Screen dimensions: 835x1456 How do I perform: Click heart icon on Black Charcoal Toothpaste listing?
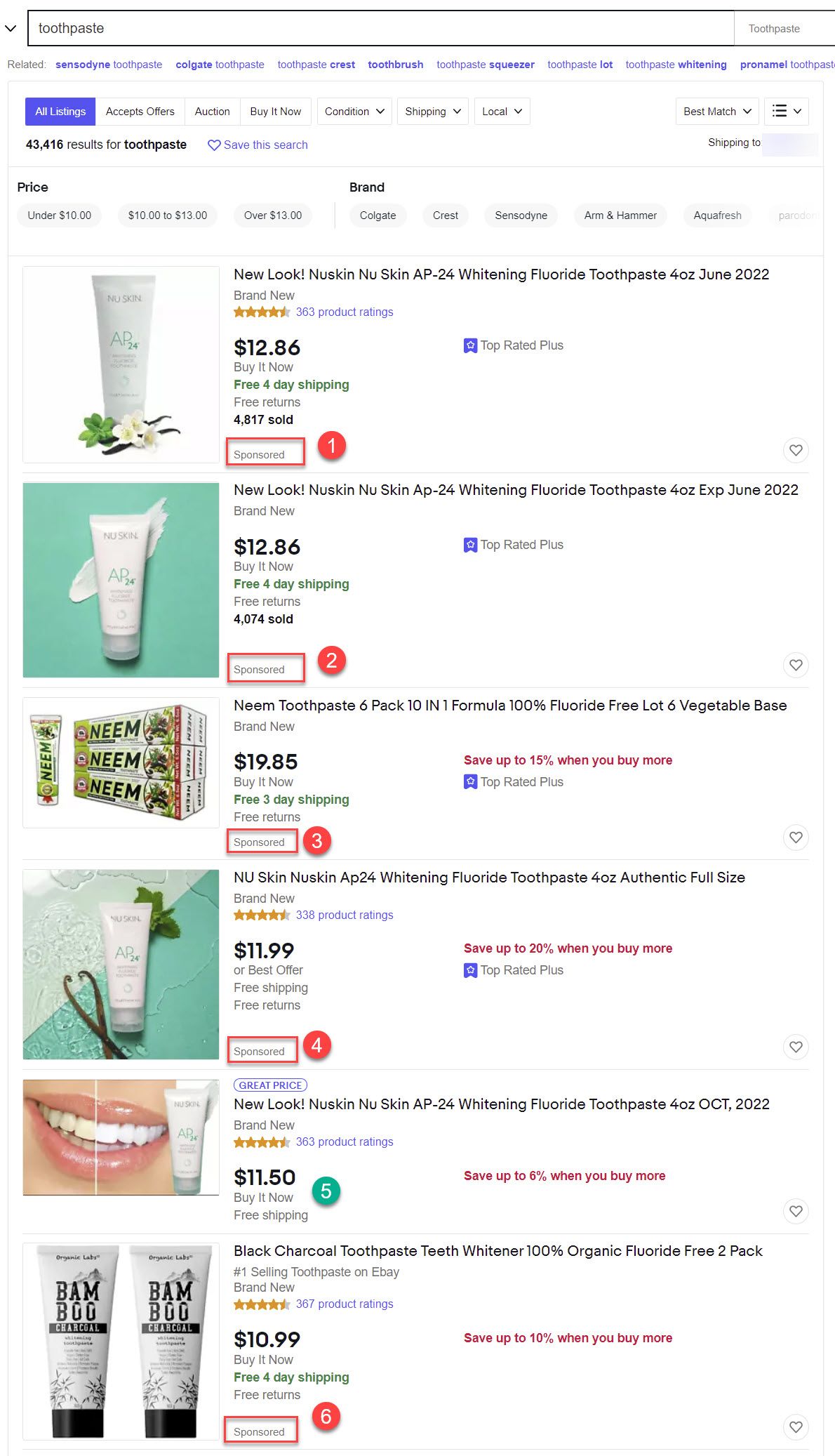(x=796, y=1427)
